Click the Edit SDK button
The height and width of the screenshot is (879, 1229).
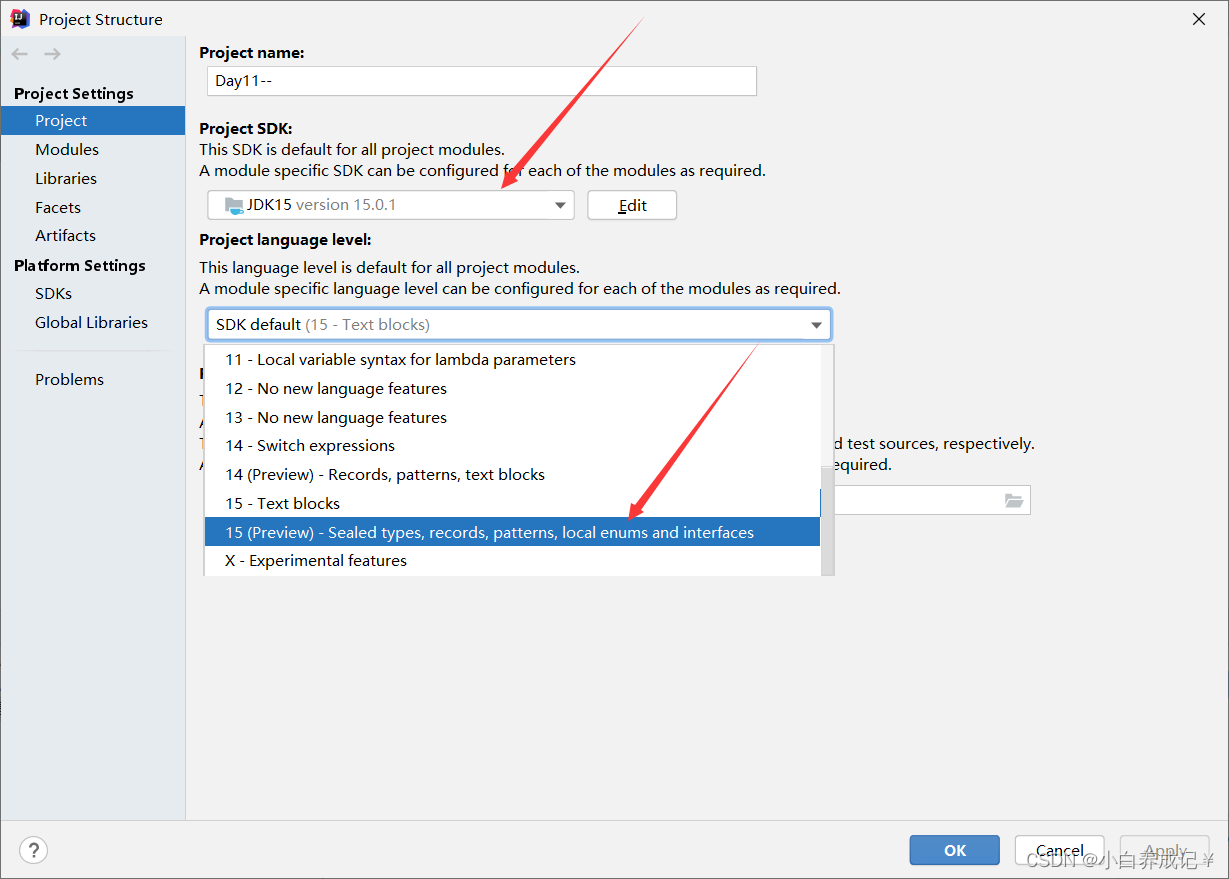point(632,205)
